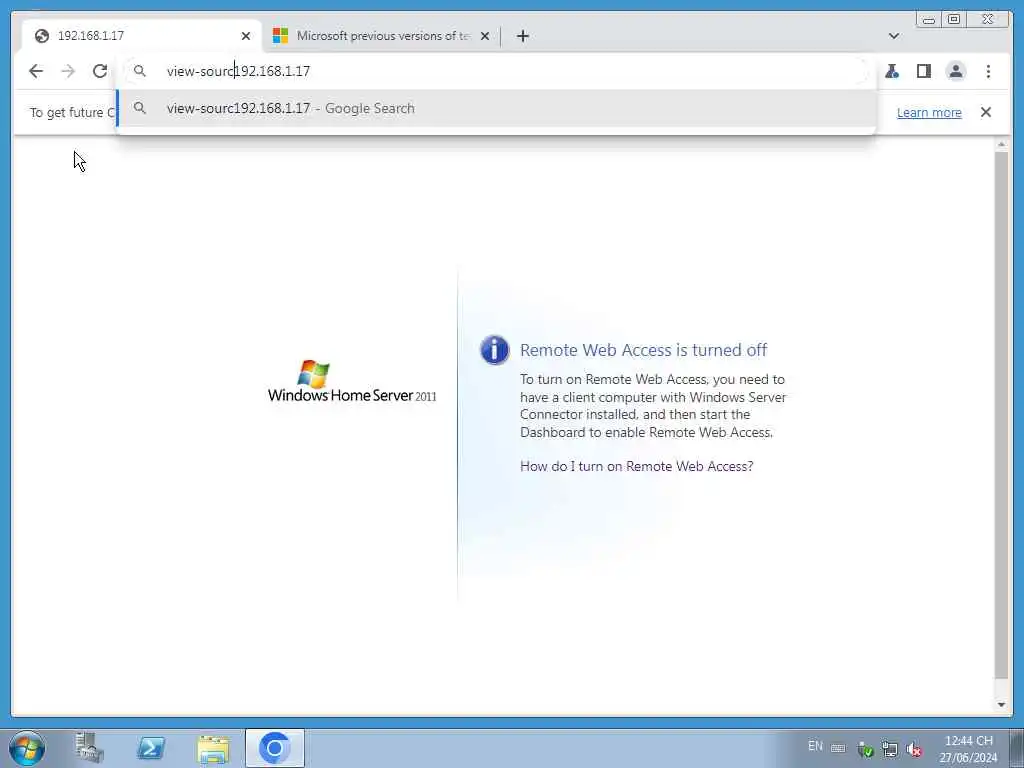1024x768 pixels.
Task: Go back using the browser back arrow
Action: 36,71
